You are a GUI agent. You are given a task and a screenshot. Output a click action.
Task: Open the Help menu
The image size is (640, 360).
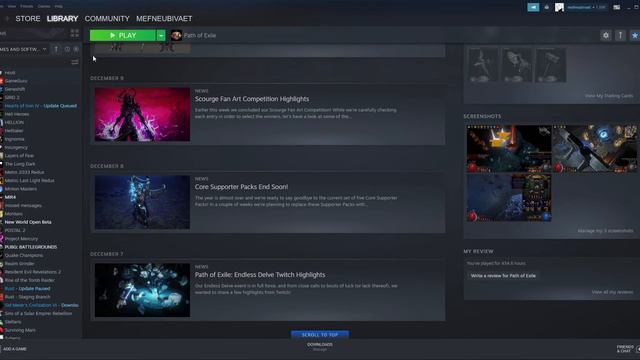point(58,6)
